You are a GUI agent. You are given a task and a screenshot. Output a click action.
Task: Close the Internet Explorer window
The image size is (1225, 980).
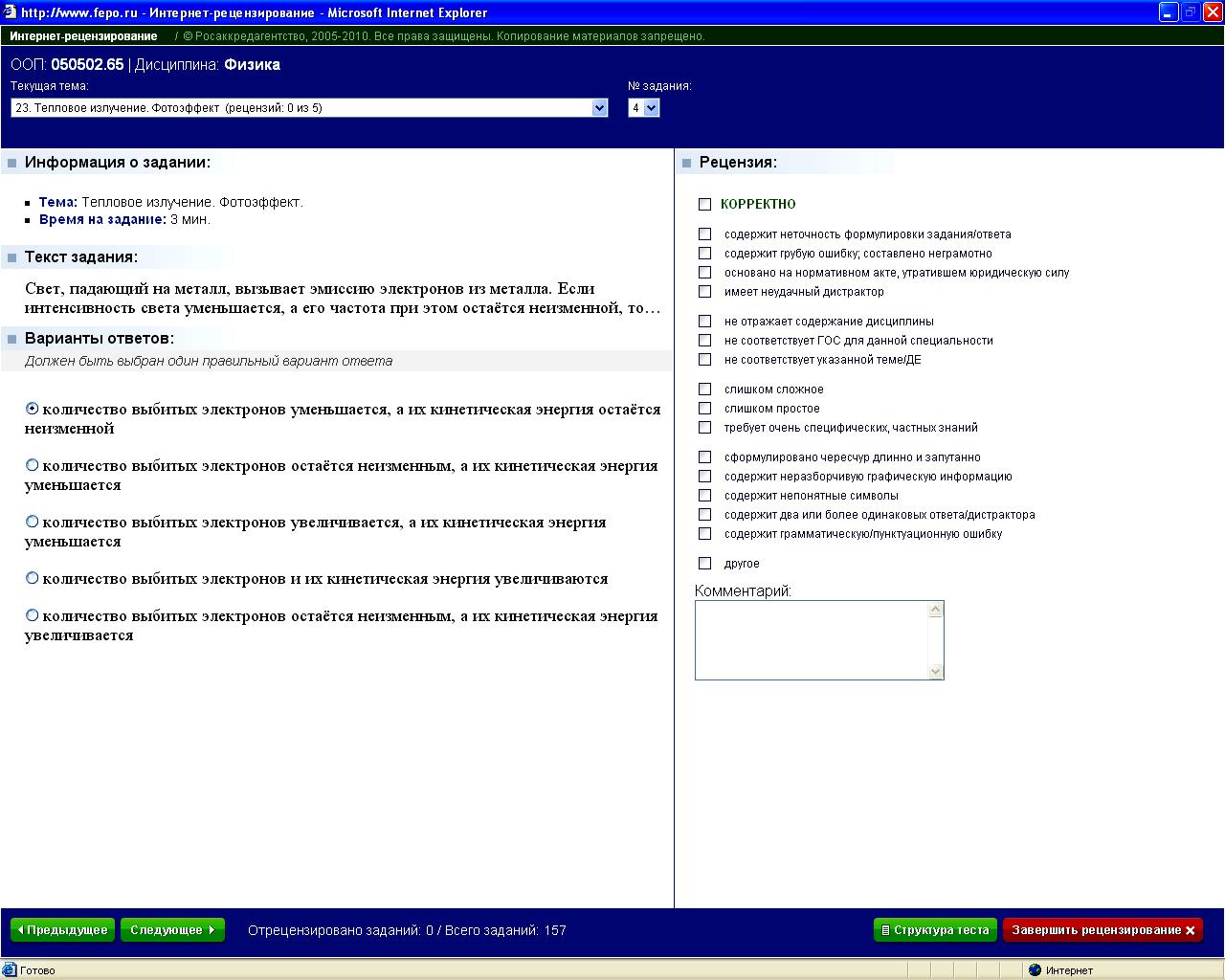pos(1213,12)
